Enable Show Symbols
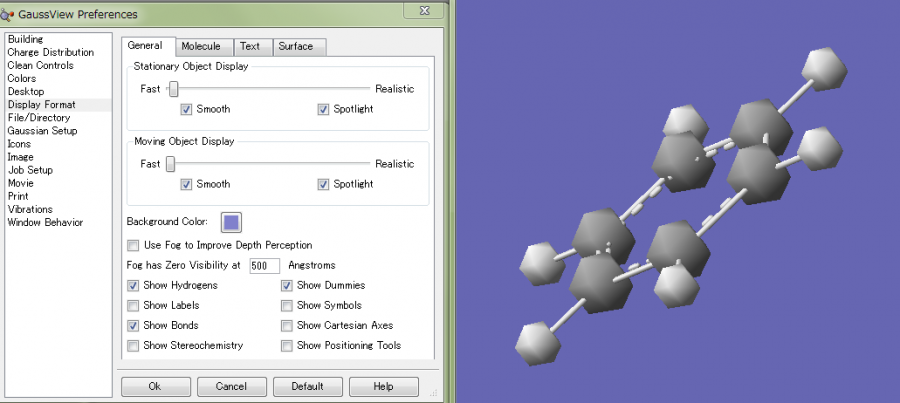 coord(287,306)
